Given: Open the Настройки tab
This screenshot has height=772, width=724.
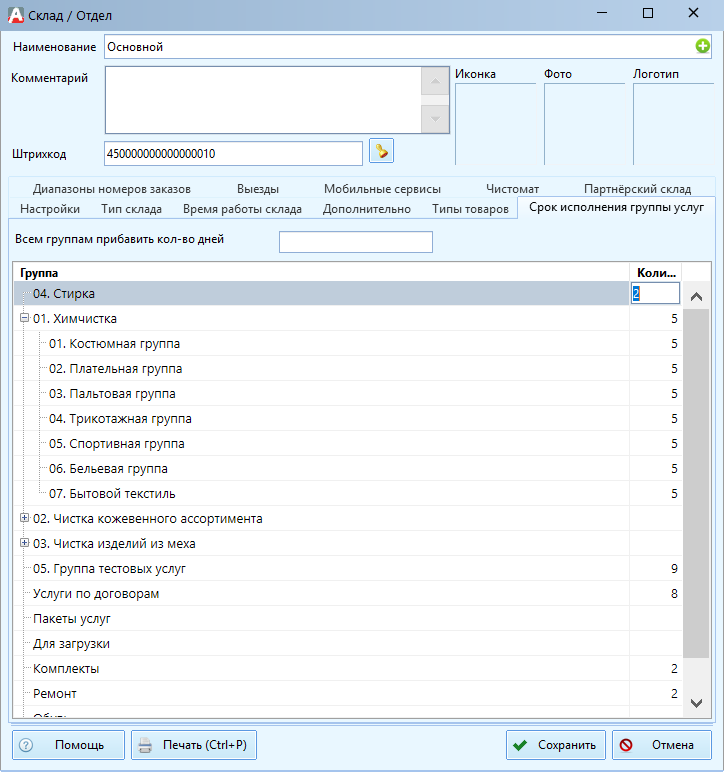Looking at the screenshot, I should click(x=50, y=209).
